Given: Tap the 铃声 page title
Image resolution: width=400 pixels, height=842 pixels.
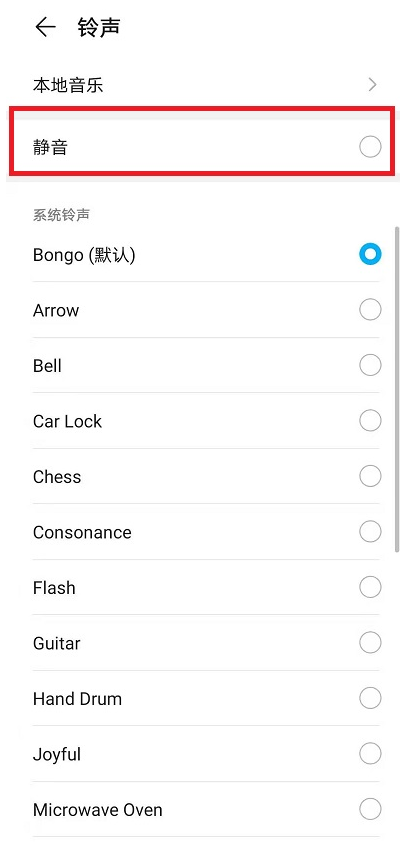Looking at the screenshot, I should 98,27.
